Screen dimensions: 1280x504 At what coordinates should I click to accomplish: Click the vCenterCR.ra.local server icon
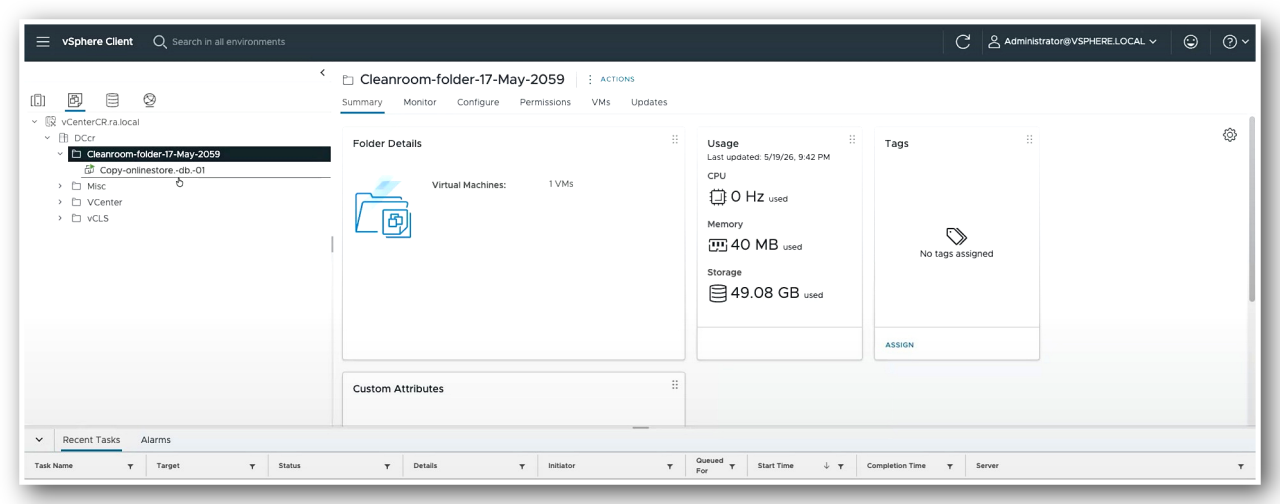51,122
